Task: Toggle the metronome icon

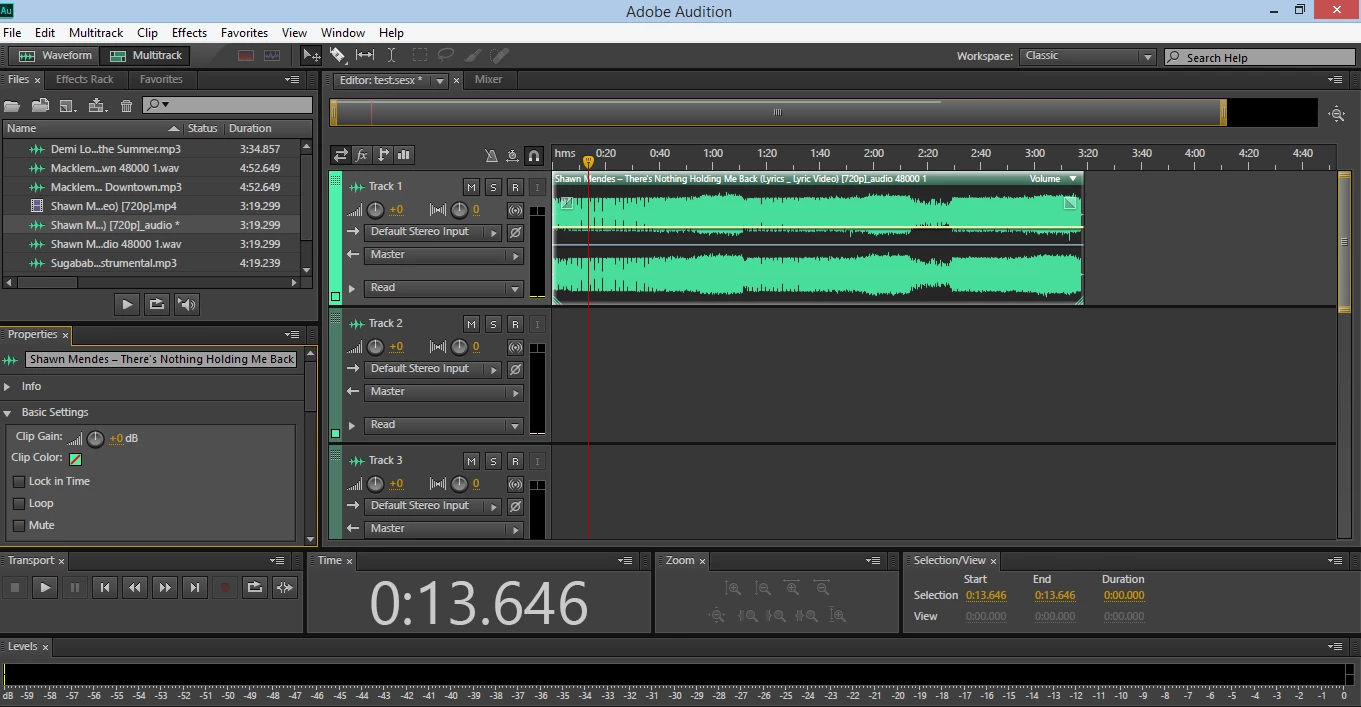Action: coord(490,155)
